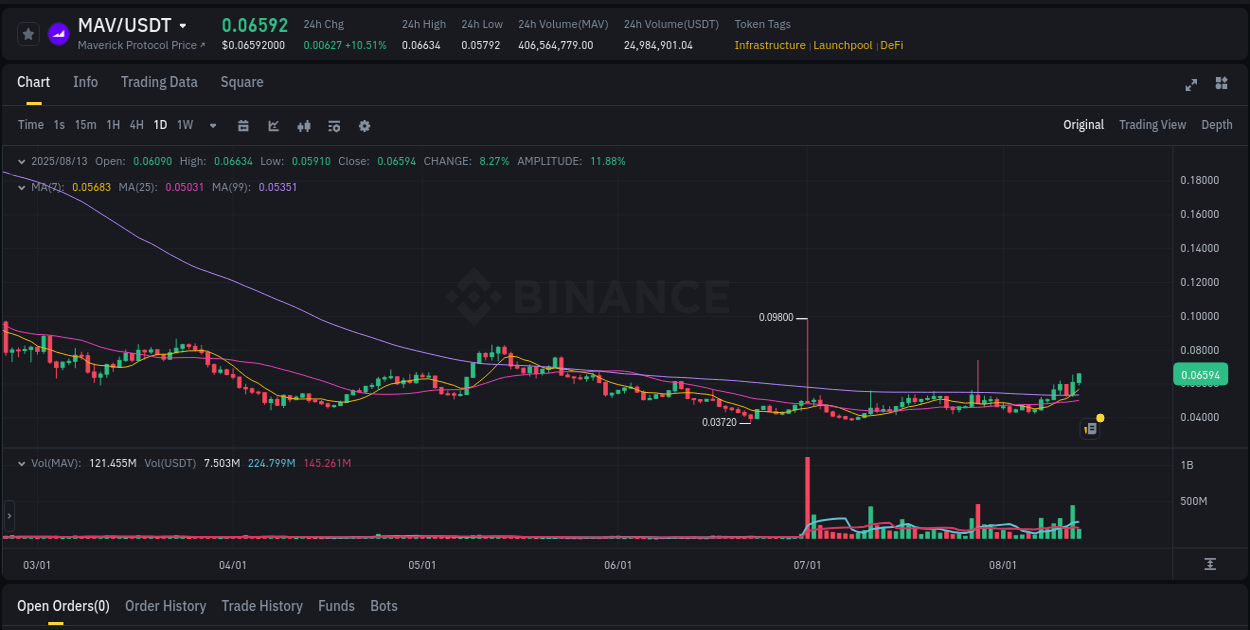Screen dimensions: 1250x630
Task: Switch to Trading View chart mode
Action: click(1152, 125)
